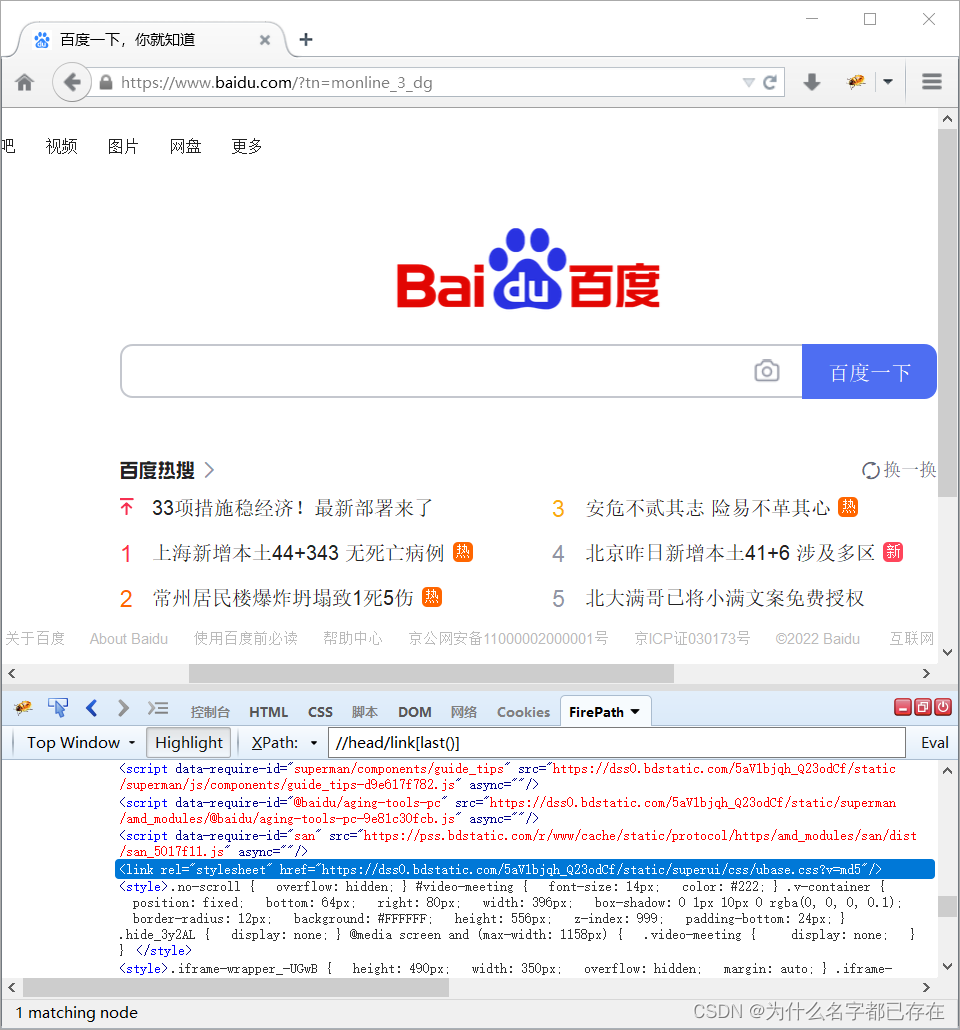This screenshot has height=1030, width=960.
Task: Switch to the 网络 tab
Action: [464, 712]
